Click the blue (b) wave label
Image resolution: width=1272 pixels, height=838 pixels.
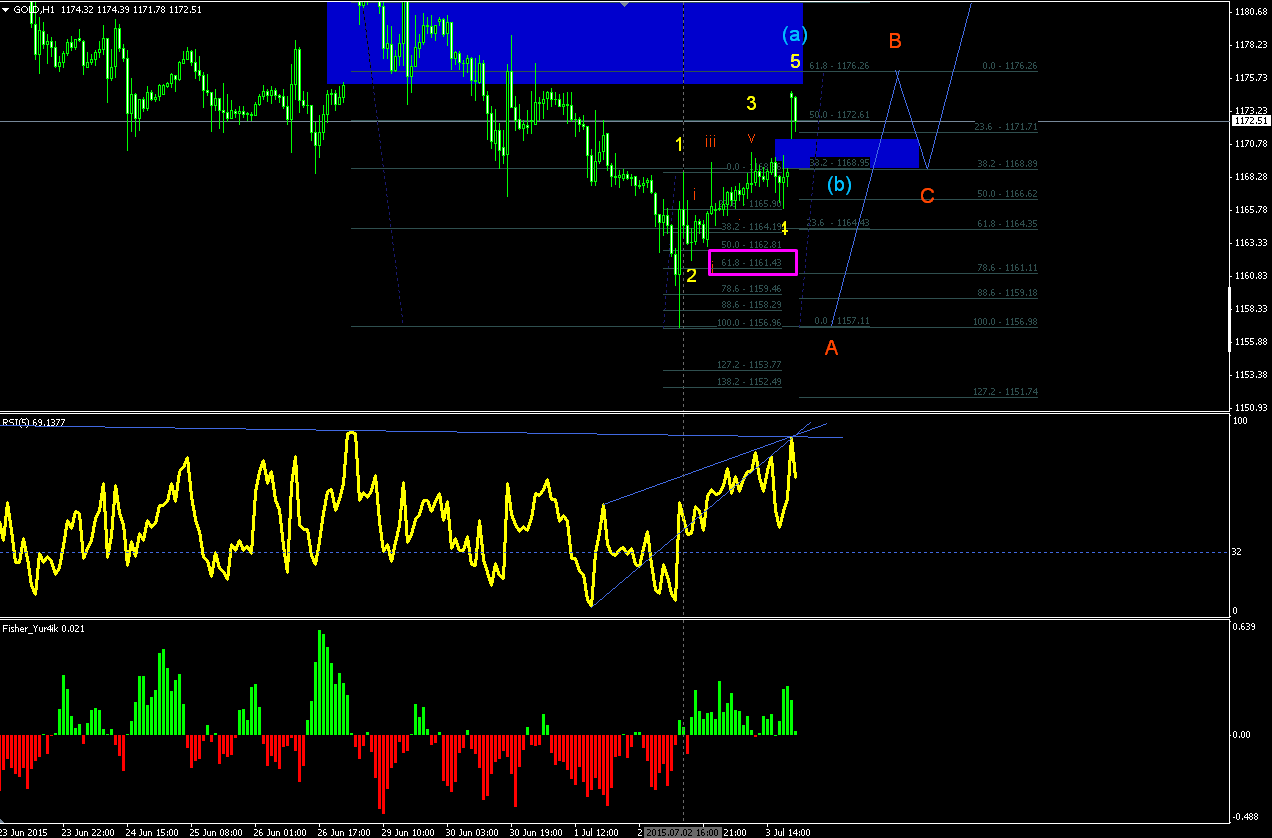[x=839, y=184]
